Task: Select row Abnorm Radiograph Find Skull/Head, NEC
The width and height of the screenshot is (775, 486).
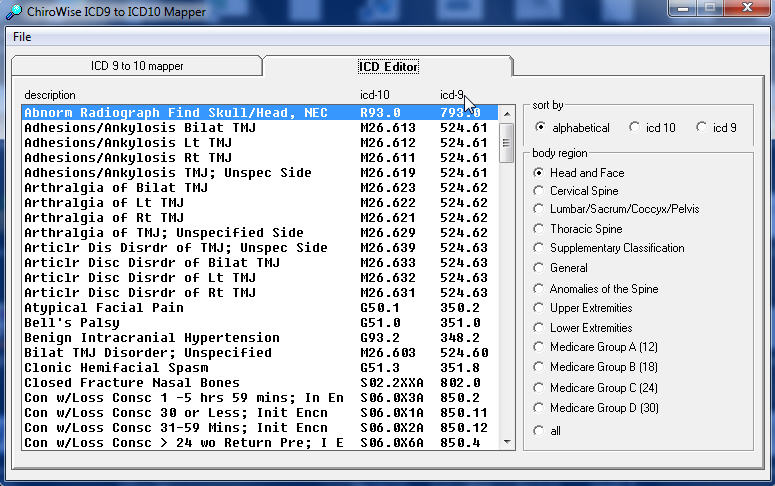Action: 260,113
